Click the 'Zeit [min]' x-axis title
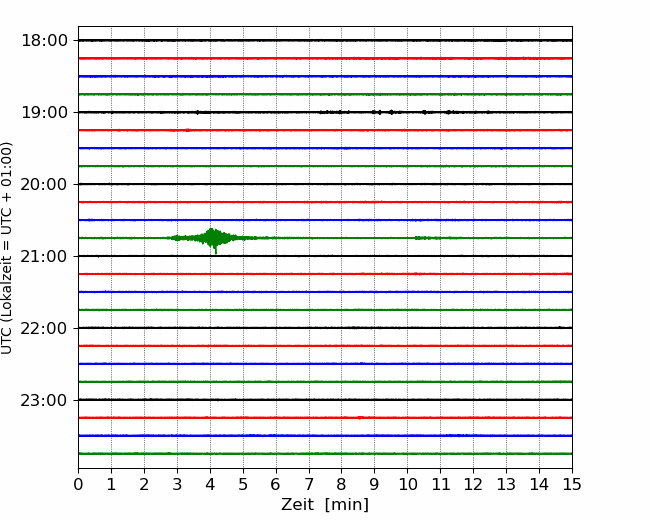Viewport: 650px width, 520px height. (x=325, y=505)
